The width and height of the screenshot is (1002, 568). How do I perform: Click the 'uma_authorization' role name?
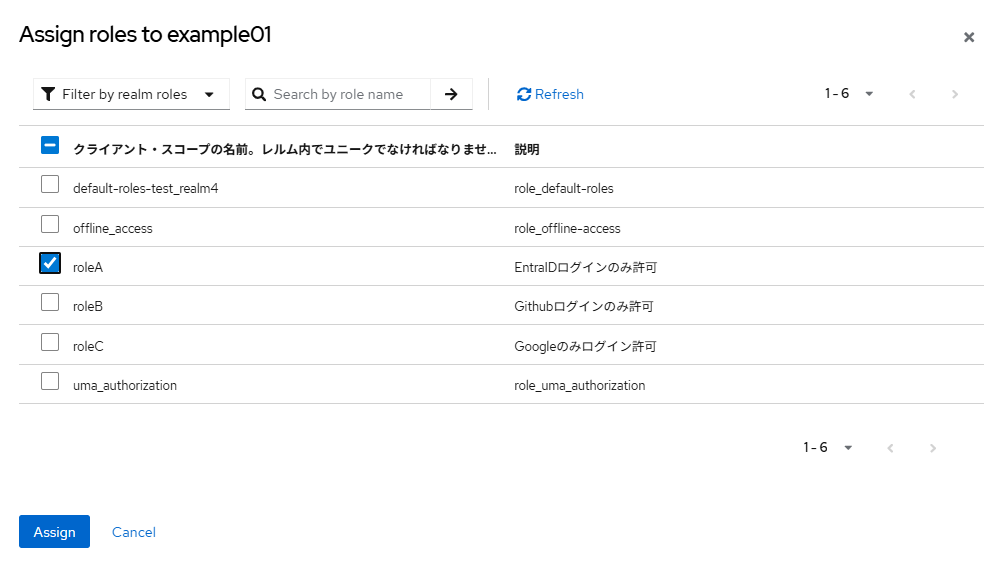pyautogui.click(x=125, y=385)
